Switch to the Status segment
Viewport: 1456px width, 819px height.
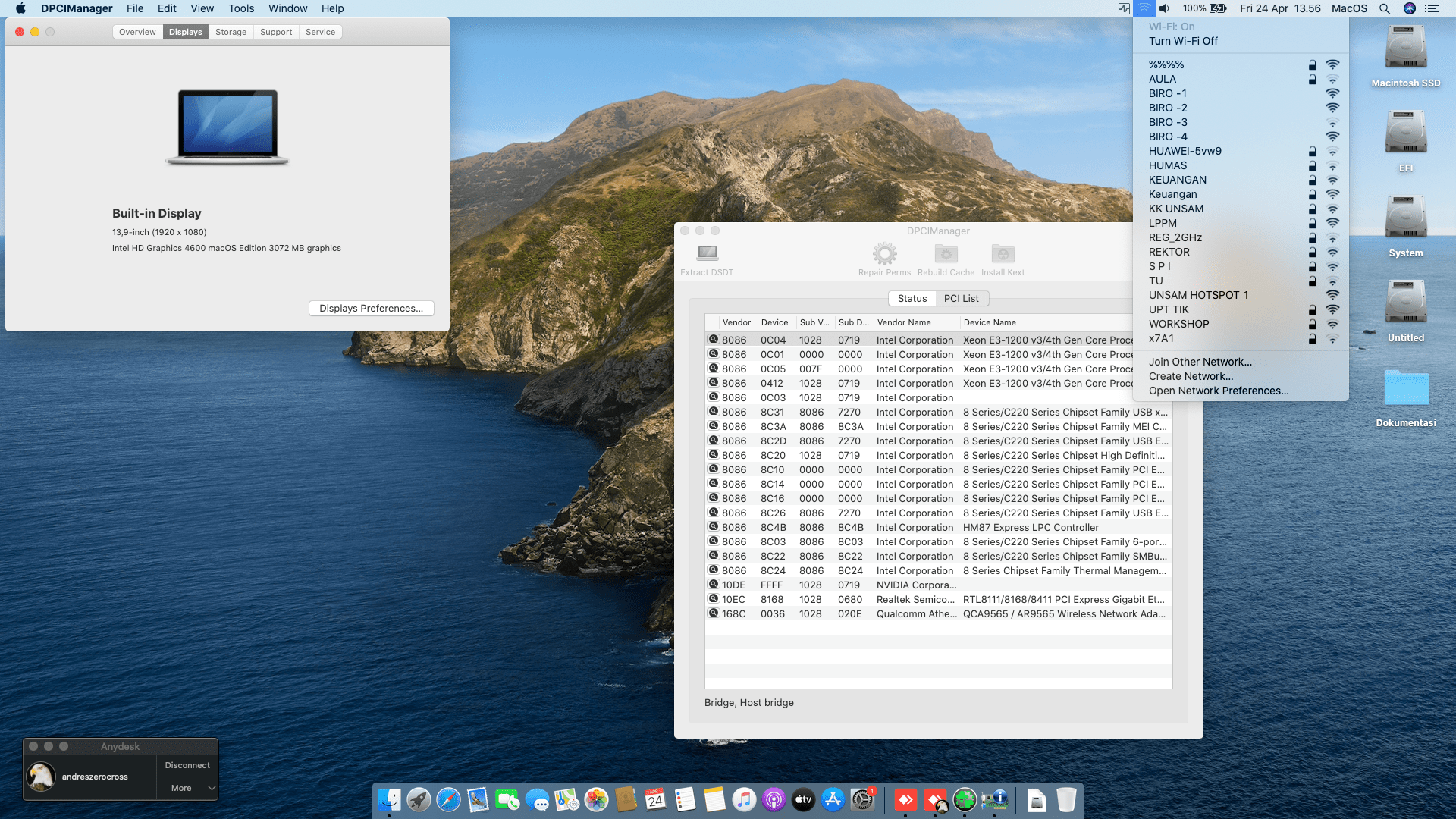pyautogui.click(x=912, y=299)
